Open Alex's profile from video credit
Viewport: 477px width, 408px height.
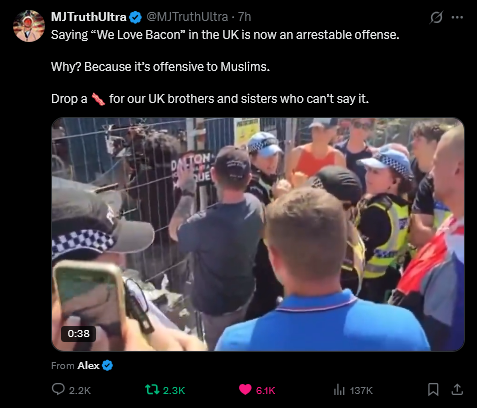tap(88, 366)
